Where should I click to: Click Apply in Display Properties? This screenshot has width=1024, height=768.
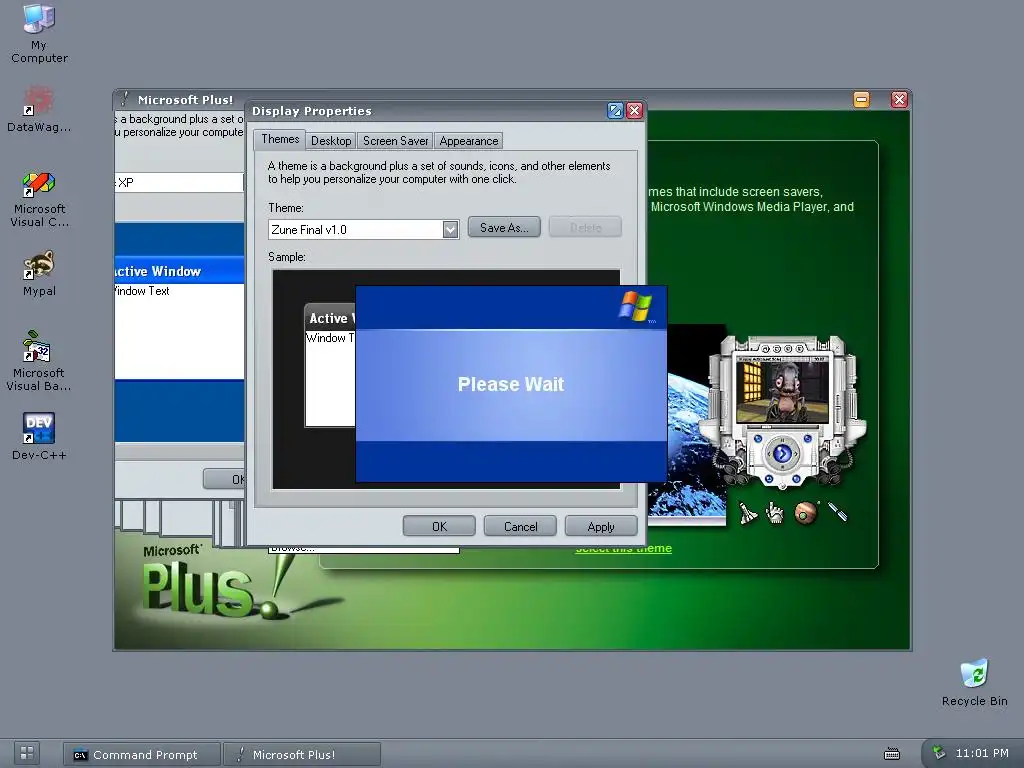tap(601, 526)
